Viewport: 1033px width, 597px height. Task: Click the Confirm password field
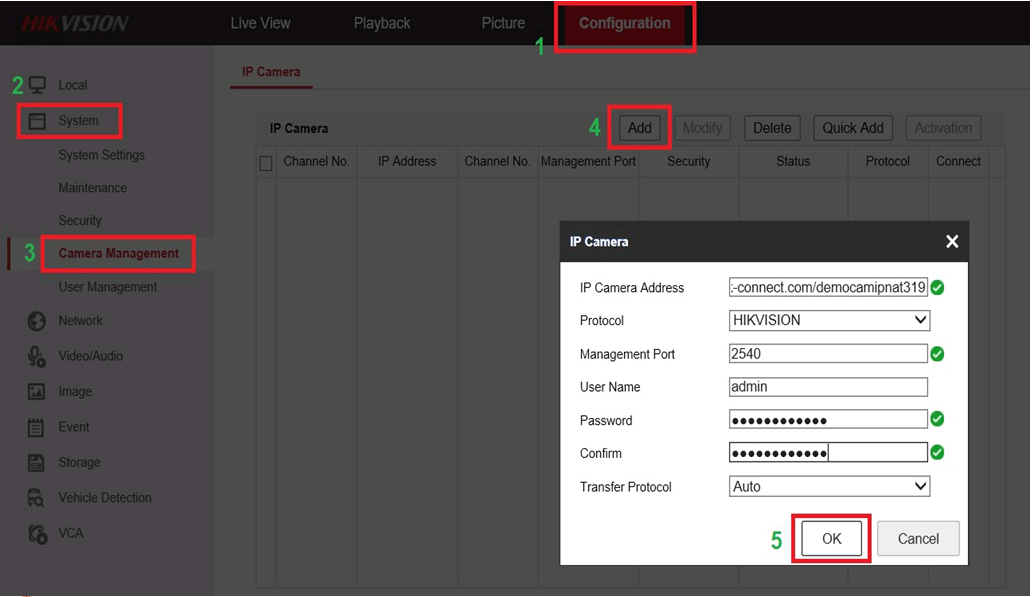[x=828, y=453]
